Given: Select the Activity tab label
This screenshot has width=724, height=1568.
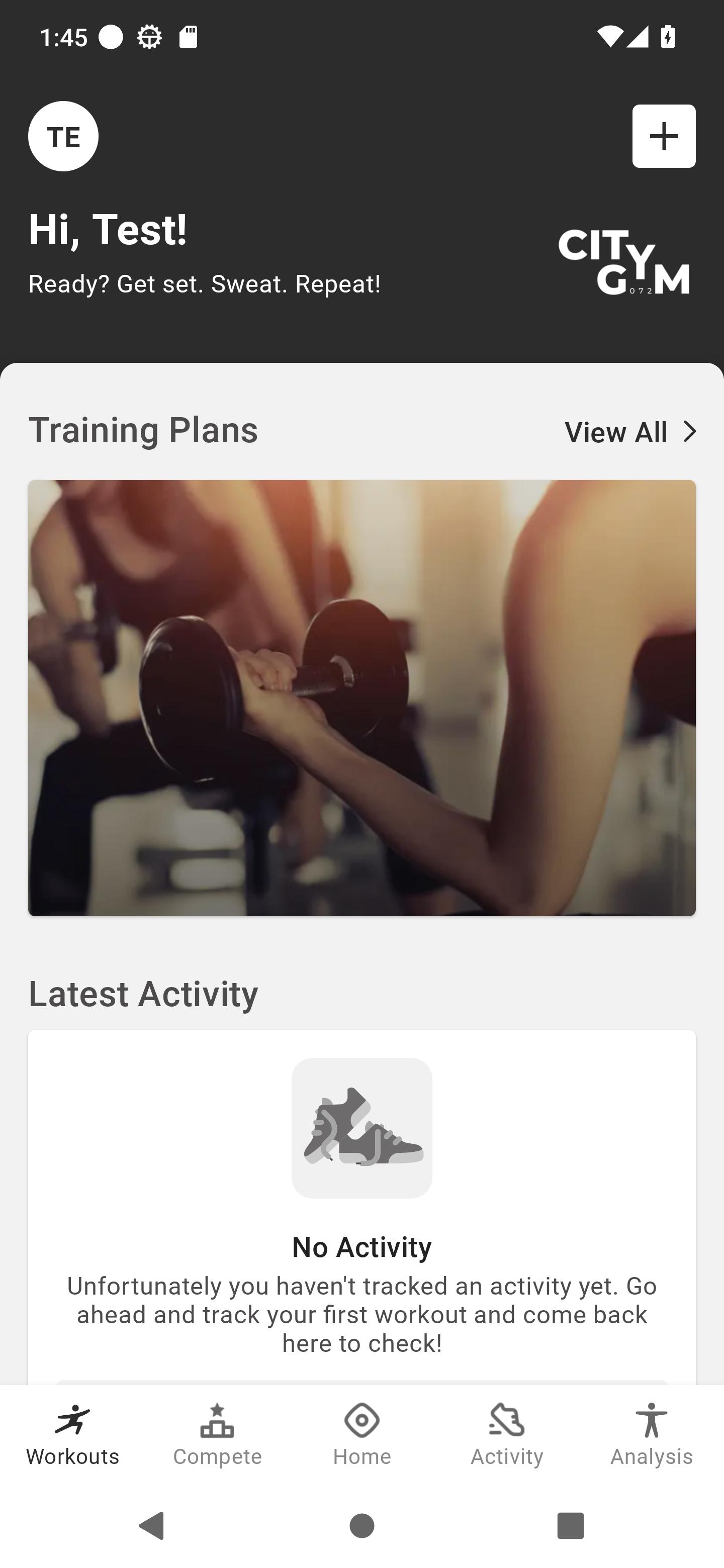Looking at the screenshot, I should point(507,1456).
